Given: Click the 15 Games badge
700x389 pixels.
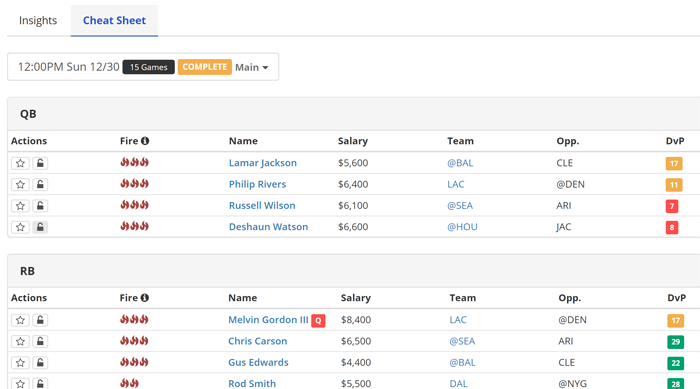Looking at the screenshot, I should [x=149, y=67].
